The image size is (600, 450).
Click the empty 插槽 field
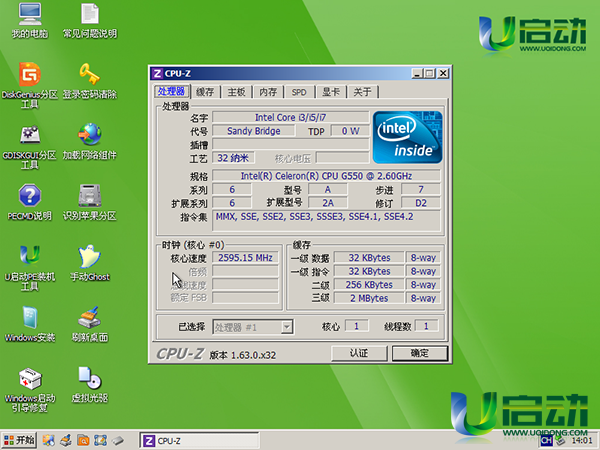[x=291, y=144]
